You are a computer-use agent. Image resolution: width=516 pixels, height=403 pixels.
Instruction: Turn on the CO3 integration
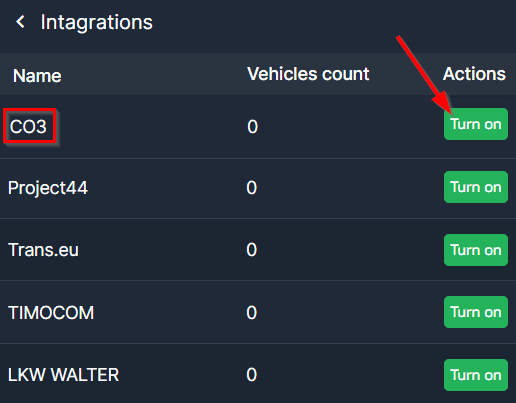pyautogui.click(x=476, y=124)
